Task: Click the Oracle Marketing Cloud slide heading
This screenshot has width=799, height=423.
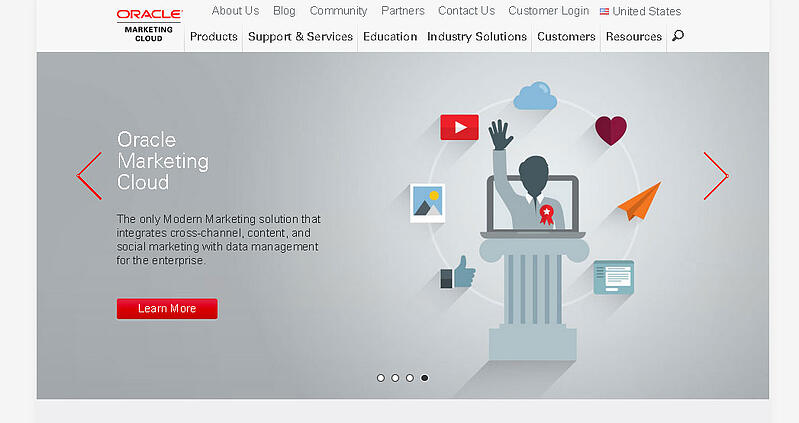Action: click(x=163, y=161)
